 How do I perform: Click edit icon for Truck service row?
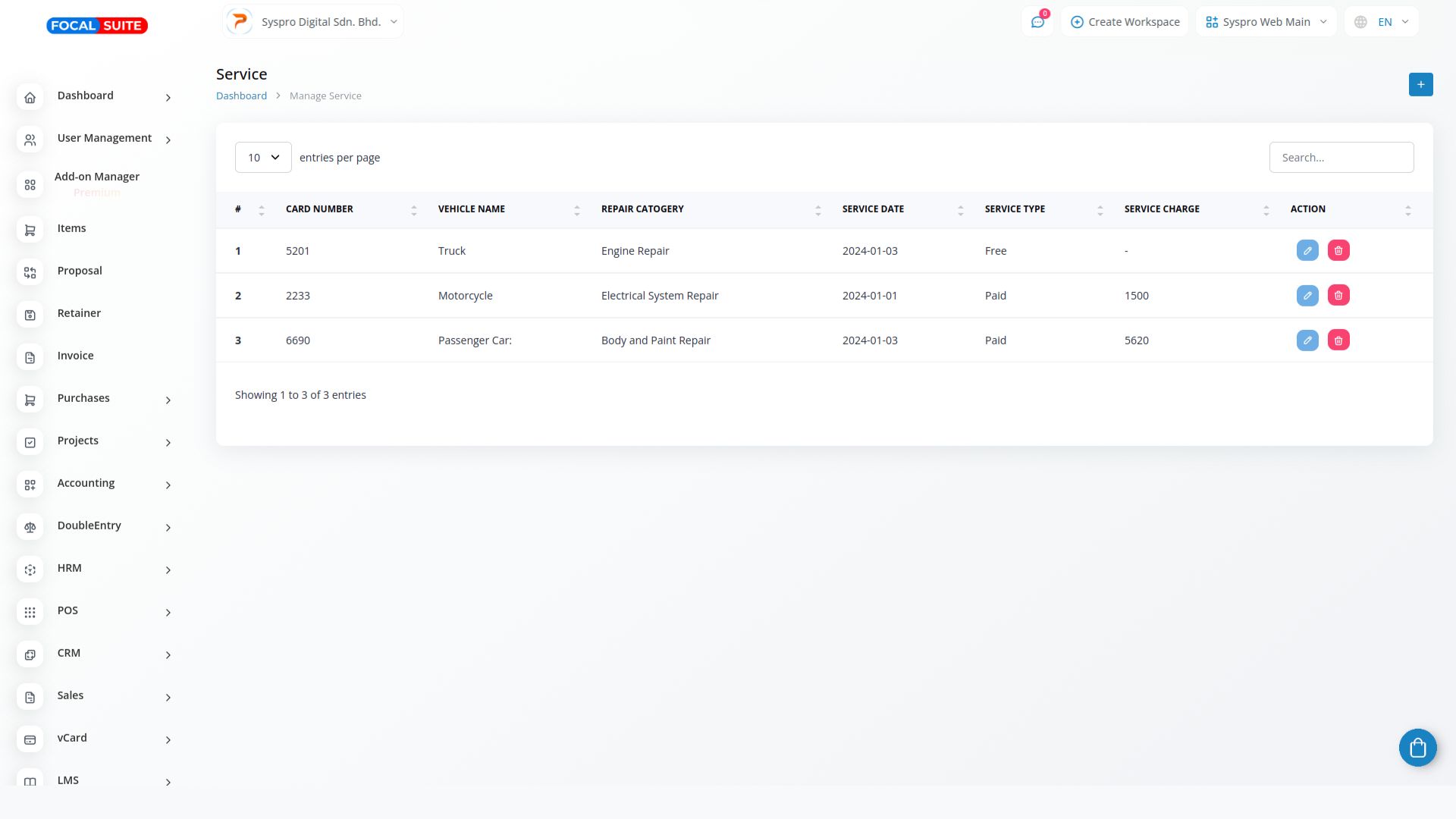[x=1307, y=251]
